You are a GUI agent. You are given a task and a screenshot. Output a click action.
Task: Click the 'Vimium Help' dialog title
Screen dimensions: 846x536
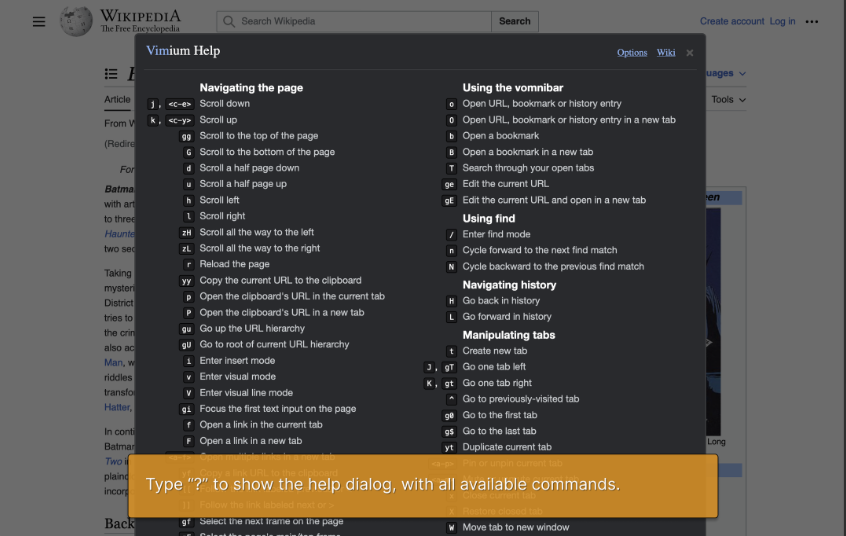point(183,51)
